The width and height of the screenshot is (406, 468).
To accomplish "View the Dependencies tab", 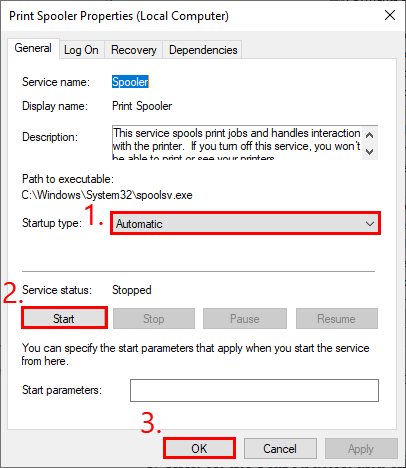I will coord(203,50).
